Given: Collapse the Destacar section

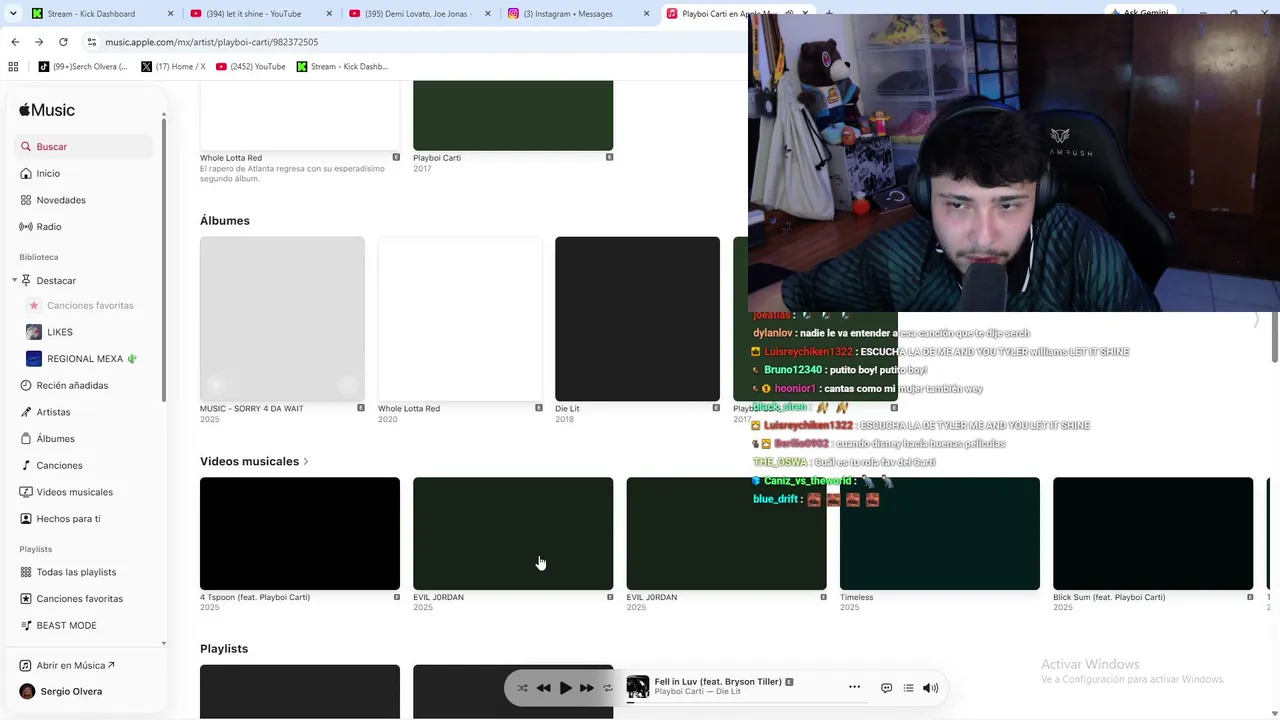Looking at the screenshot, I should click(14, 281).
